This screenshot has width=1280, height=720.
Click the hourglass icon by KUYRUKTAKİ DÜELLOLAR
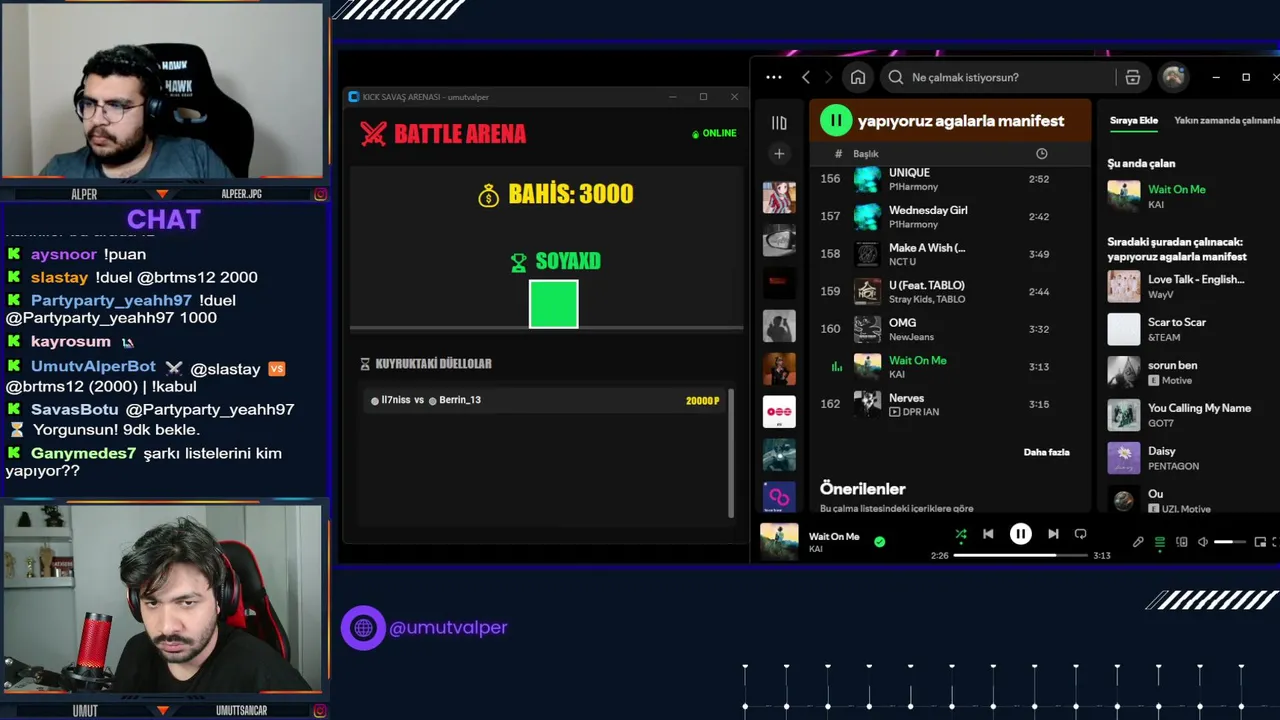point(365,364)
